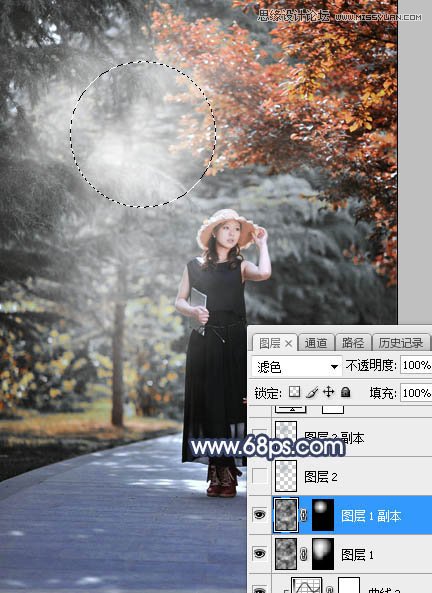Toggle mask link icon on 图层 1 副本
Viewport: 432px width, 593px height.
(304, 515)
